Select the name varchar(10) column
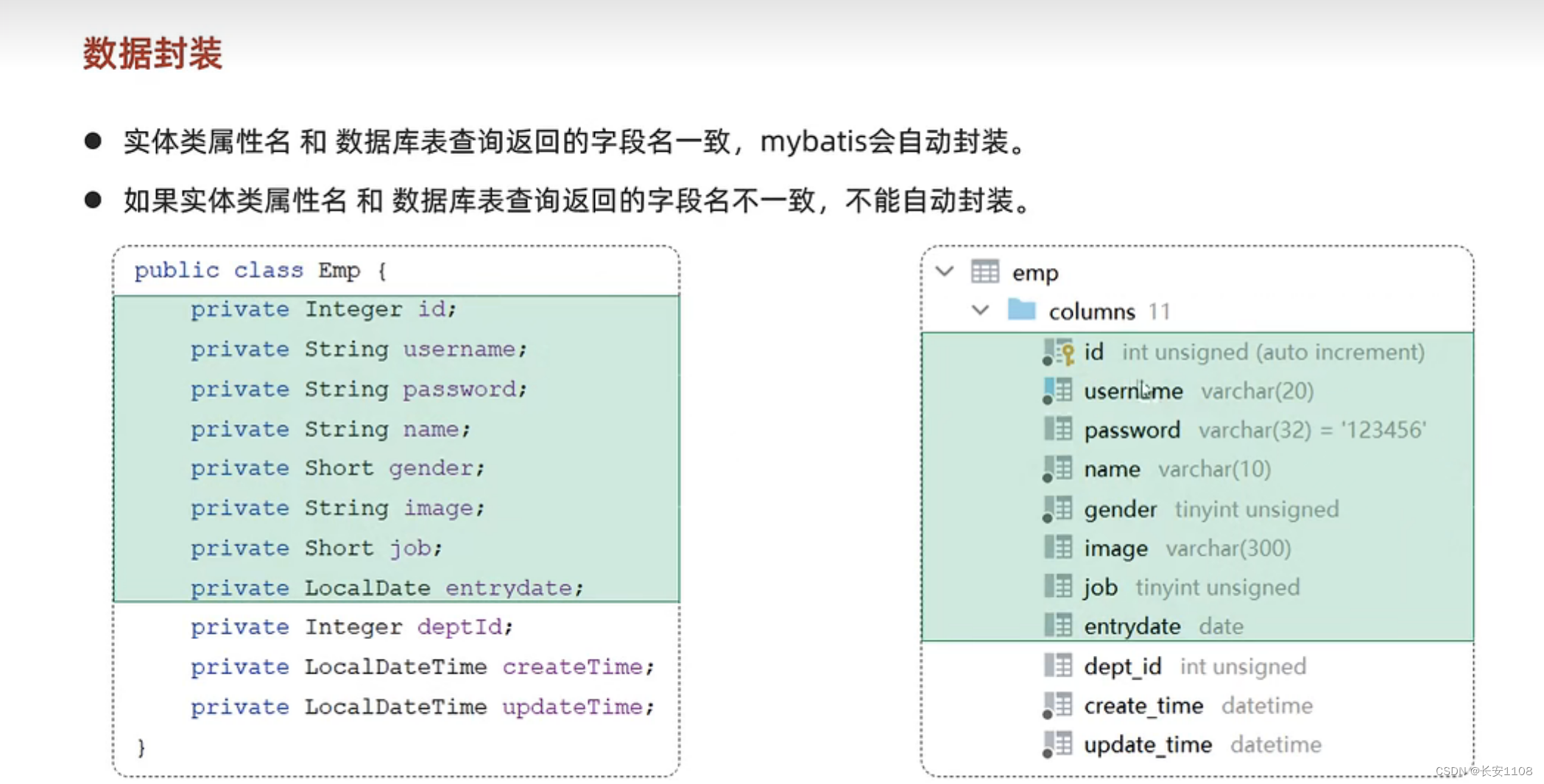The width and height of the screenshot is (1544, 784). 1177,469
